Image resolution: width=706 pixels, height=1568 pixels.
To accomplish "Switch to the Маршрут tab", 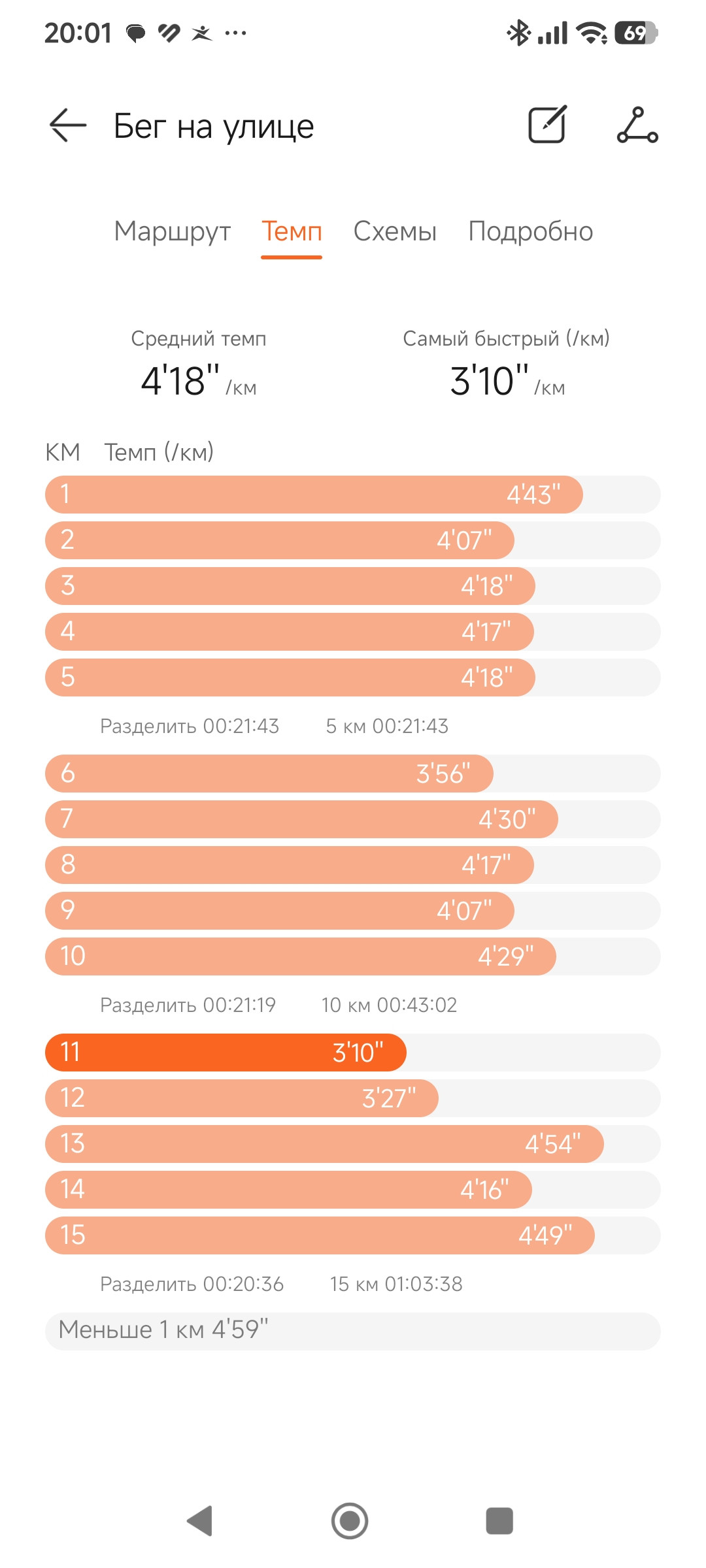I will [173, 231].
